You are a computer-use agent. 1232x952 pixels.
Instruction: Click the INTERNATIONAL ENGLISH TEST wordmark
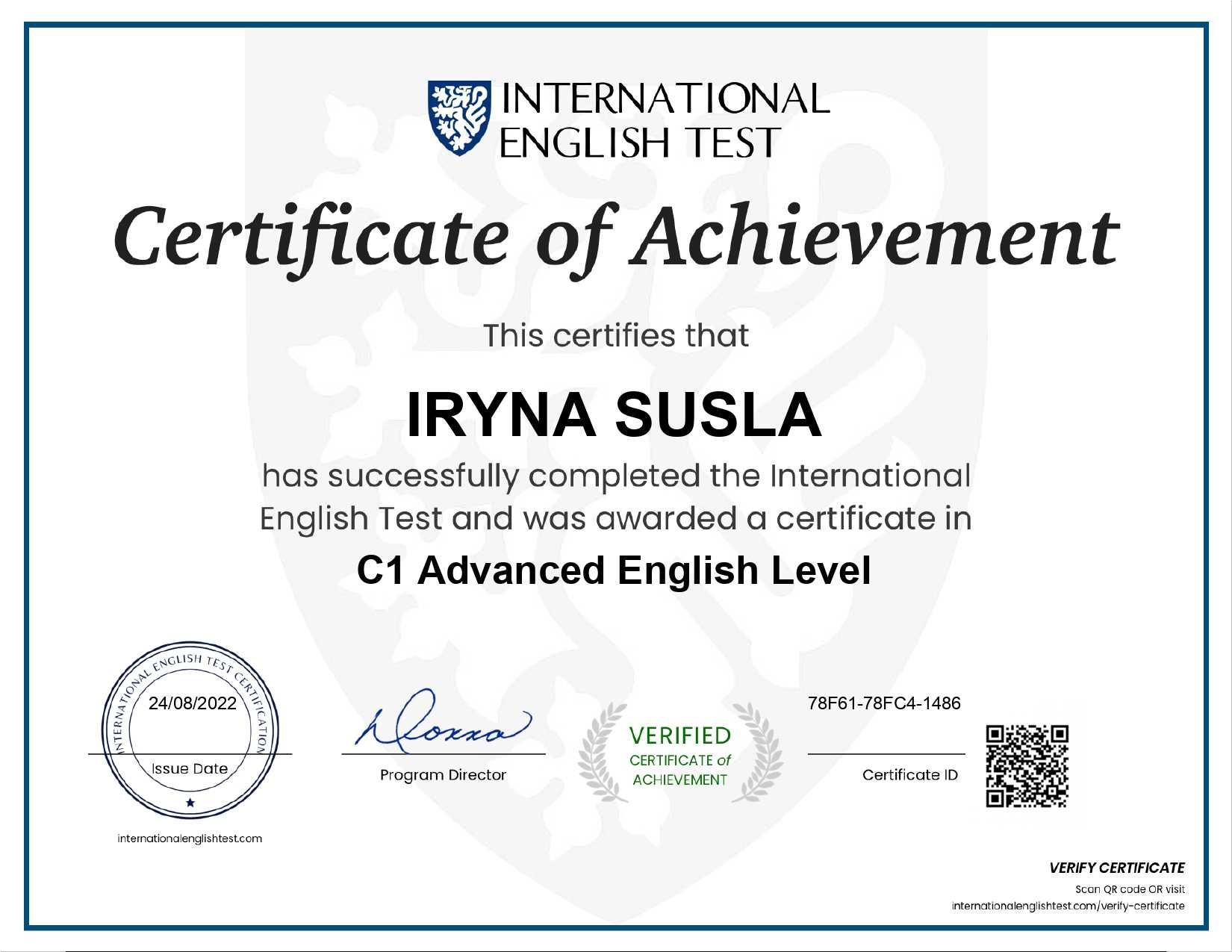665,119
